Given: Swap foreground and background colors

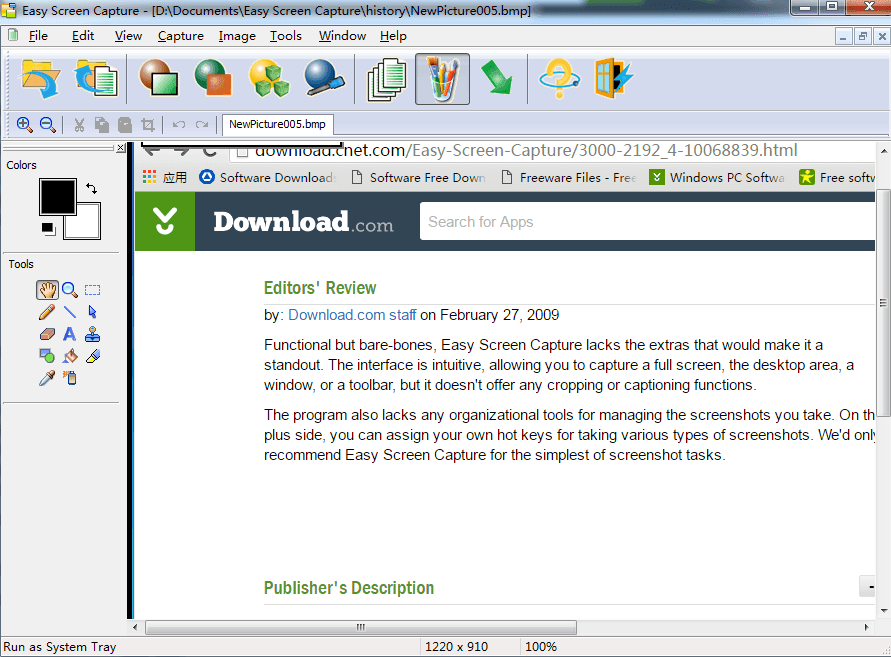Looking at the screenshot, I should 91,188.
